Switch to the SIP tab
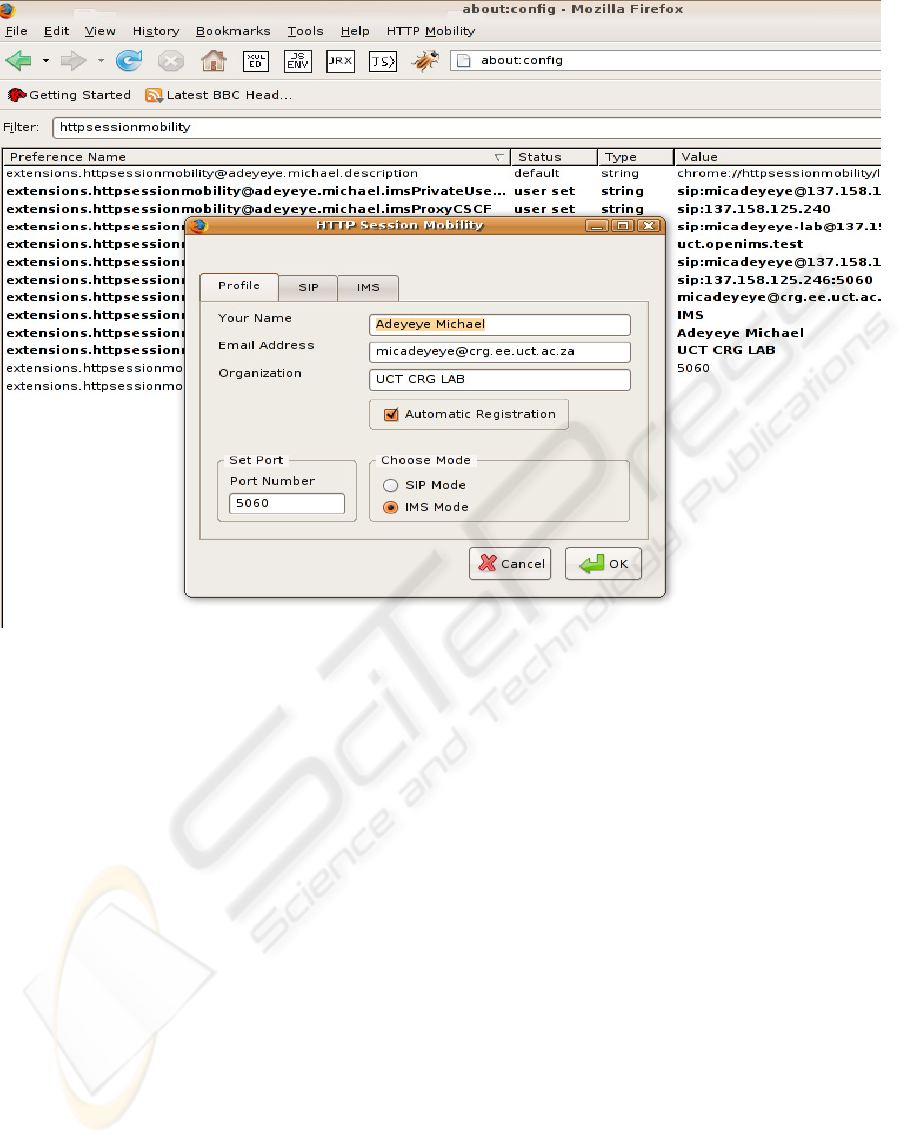 coord(308,287)
